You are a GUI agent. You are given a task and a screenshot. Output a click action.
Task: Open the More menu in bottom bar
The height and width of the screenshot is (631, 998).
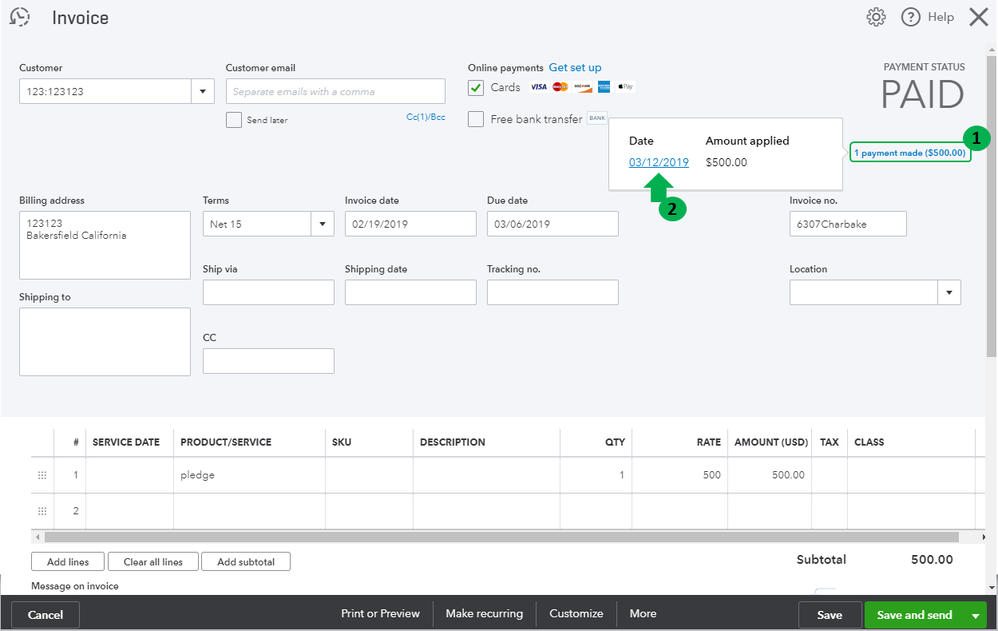(x=643, y=613)
